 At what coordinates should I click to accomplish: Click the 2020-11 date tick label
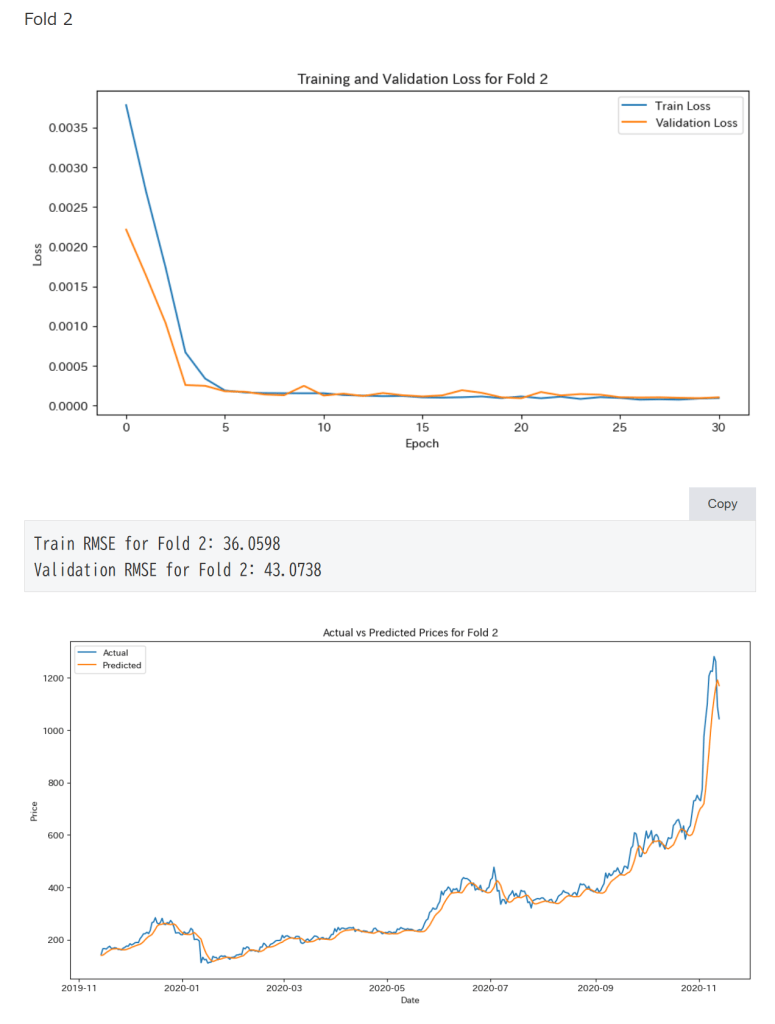coord(698,986)
